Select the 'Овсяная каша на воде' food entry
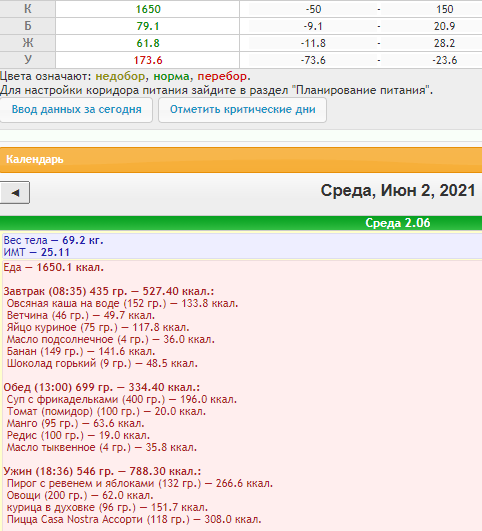482x531 pixels. (x=122, y=303)
